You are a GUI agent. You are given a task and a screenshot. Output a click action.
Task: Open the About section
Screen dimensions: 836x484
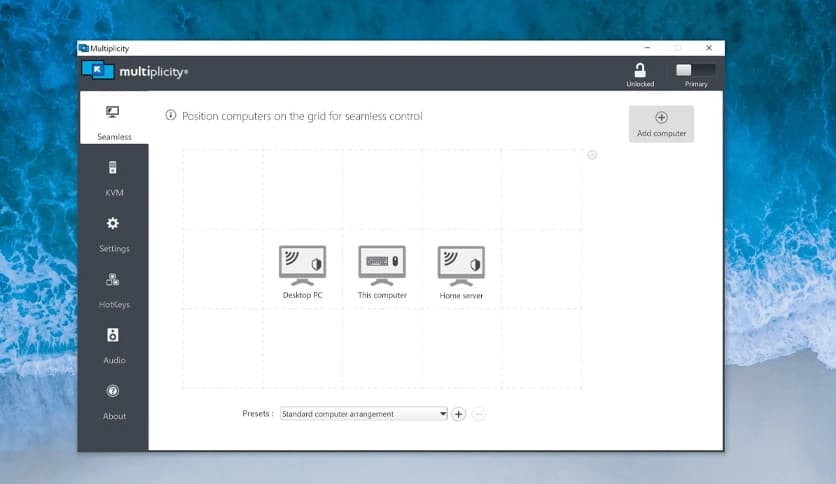[x=114, y=402]
